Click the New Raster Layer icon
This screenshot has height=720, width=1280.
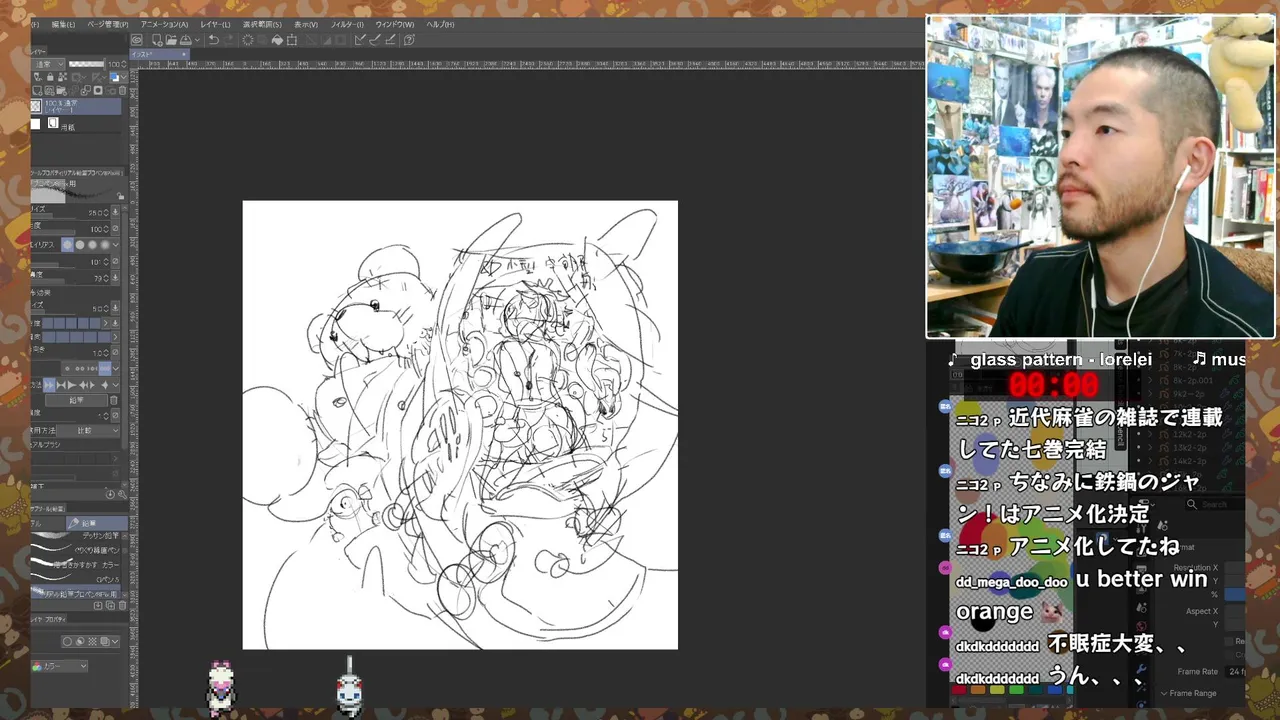point(36,90)
